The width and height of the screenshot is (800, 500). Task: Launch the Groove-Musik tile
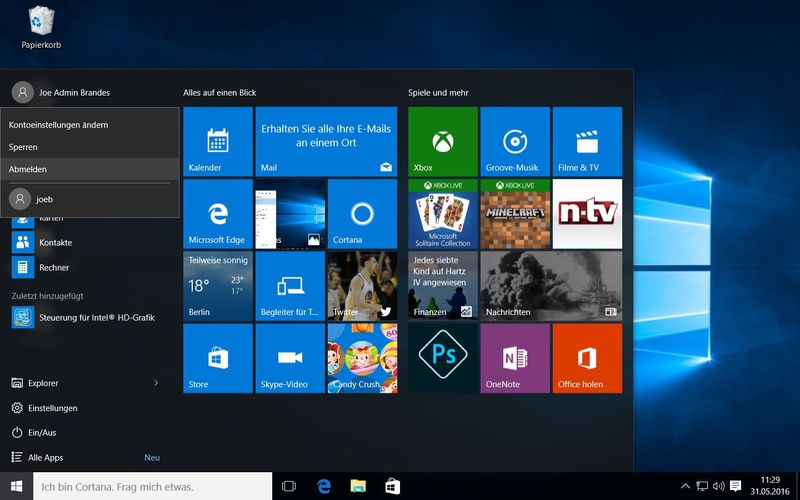coord(515,142)
